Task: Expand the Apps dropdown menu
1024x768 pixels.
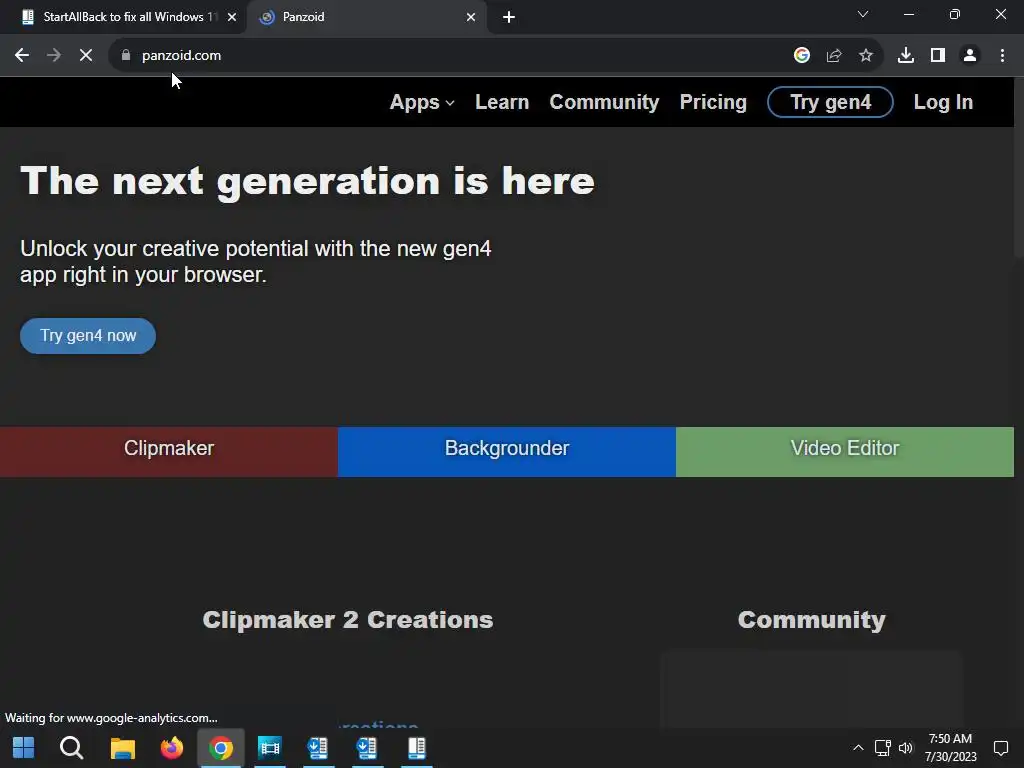Action: click(422, 103)
